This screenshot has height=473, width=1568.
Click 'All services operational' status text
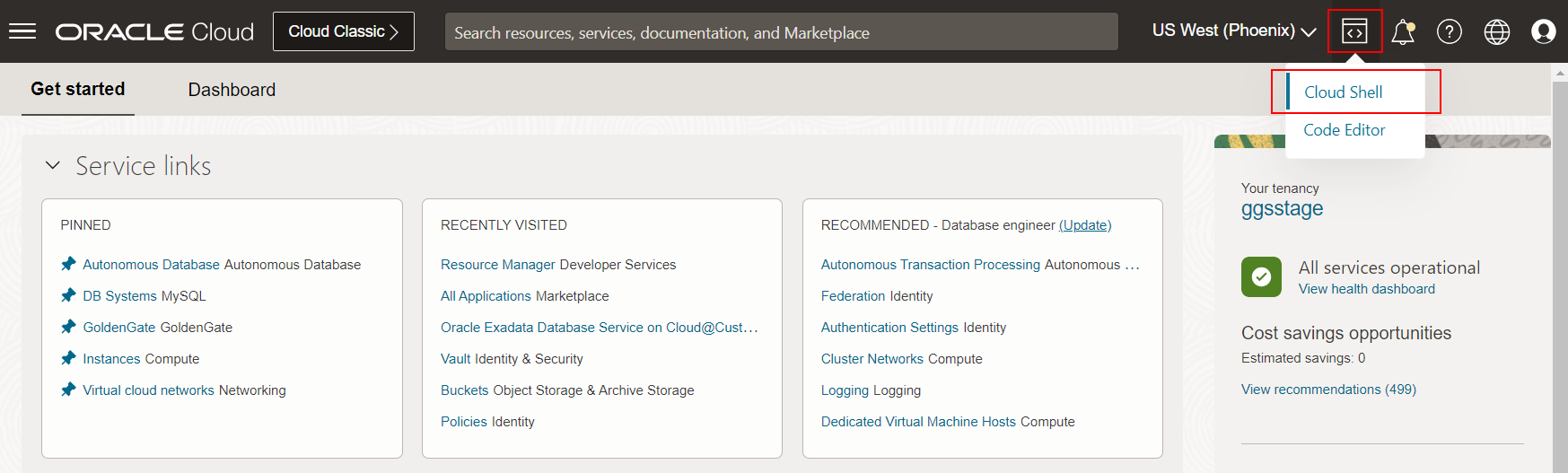[1389, 267]
